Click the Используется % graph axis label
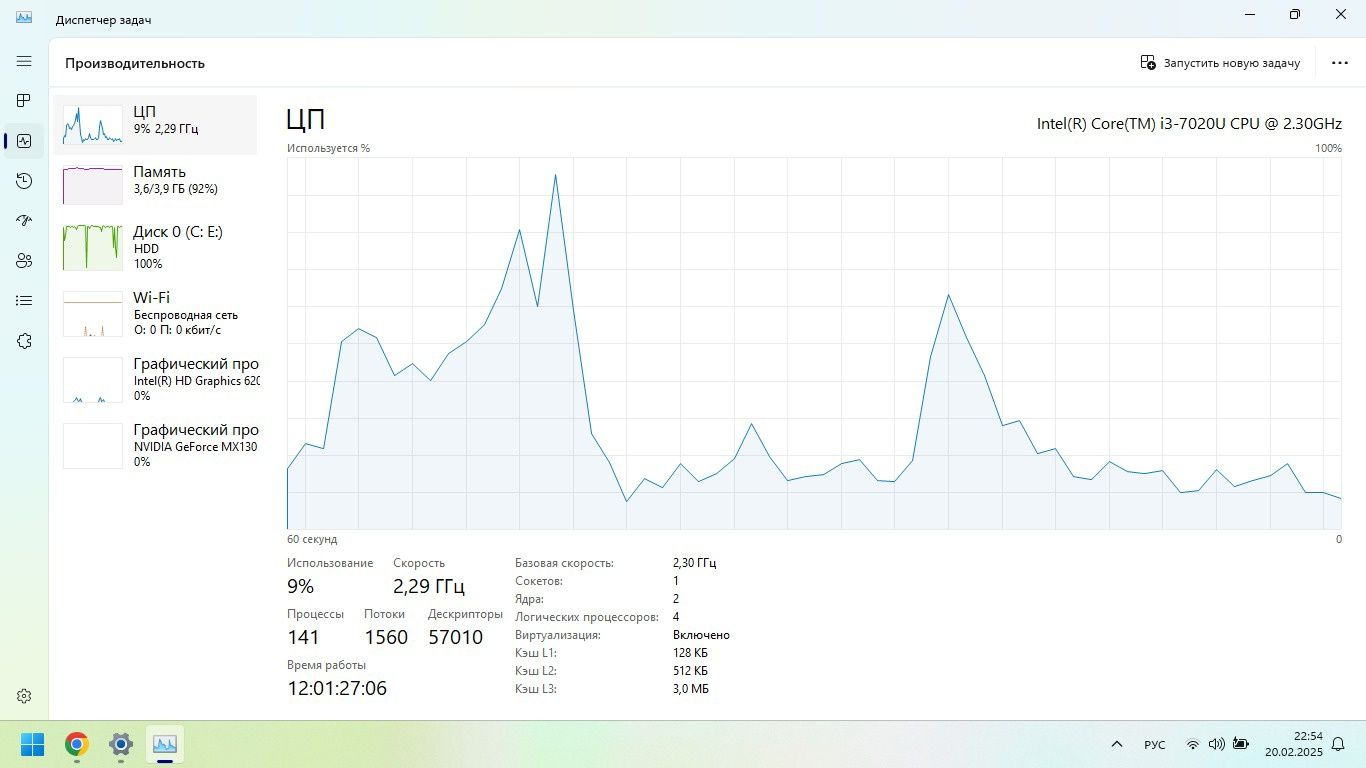Screen dimensions: 1366x768 point(328,148)
